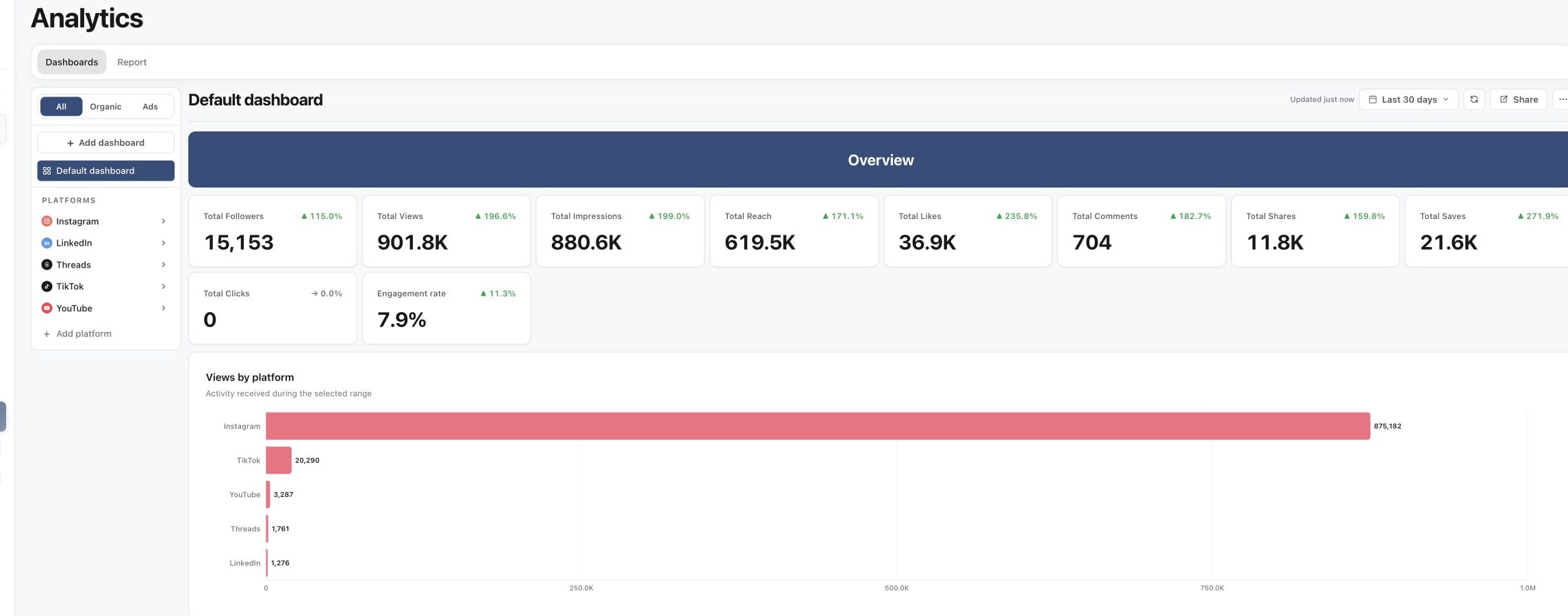
Task: Expand the TikTok platform chevron
Action: pos(163,286)
